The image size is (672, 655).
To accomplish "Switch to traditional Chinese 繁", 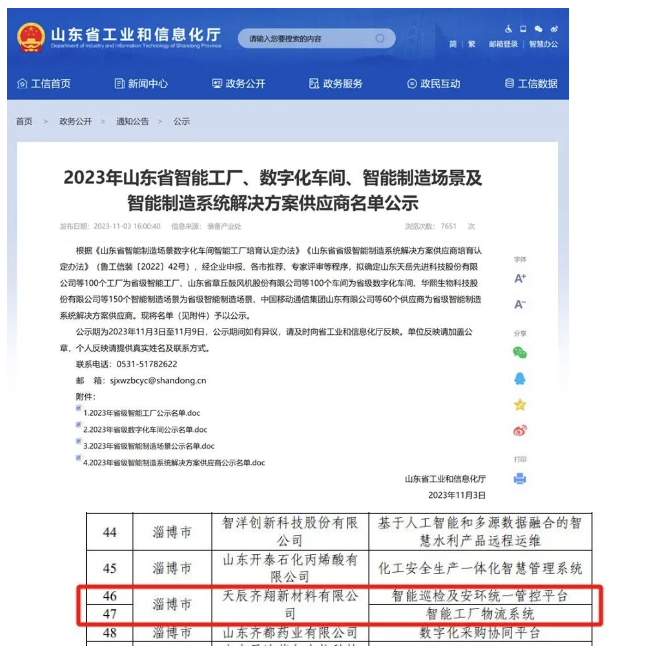I will click(471, 44).
